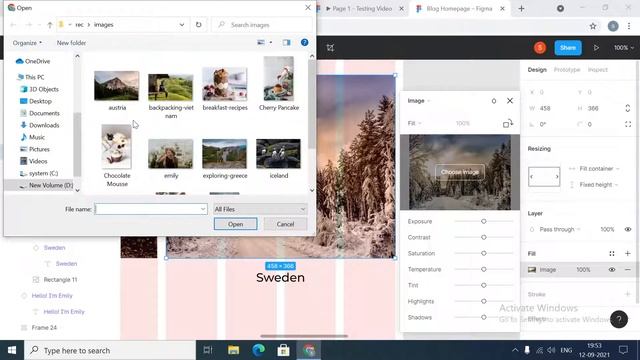Close the Image fill panel
Image resolution: width=640 pixels, height=360 pixels.
coord(510,101)
